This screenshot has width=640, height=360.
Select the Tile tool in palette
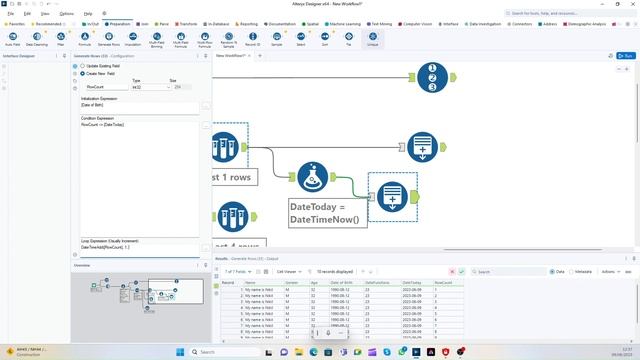[349, 39]
